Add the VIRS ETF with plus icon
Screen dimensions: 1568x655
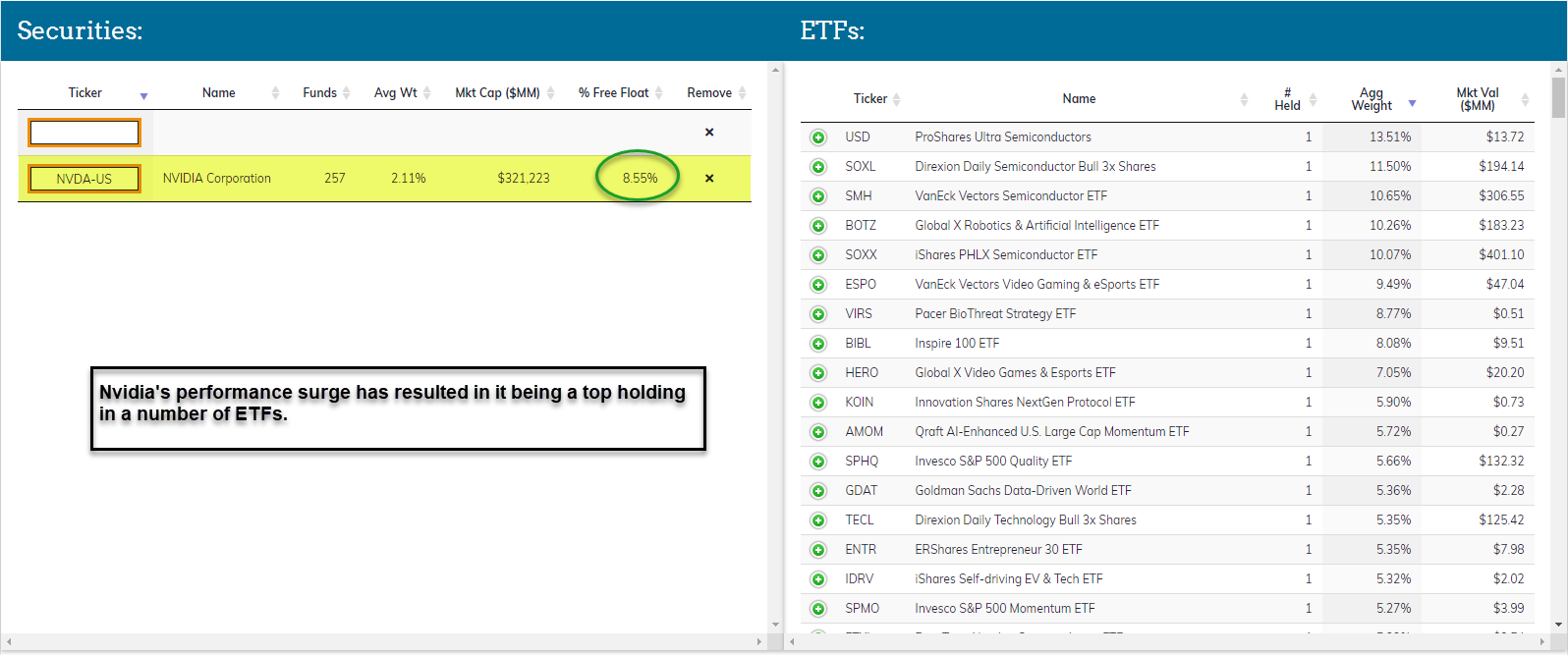(818, 314)
